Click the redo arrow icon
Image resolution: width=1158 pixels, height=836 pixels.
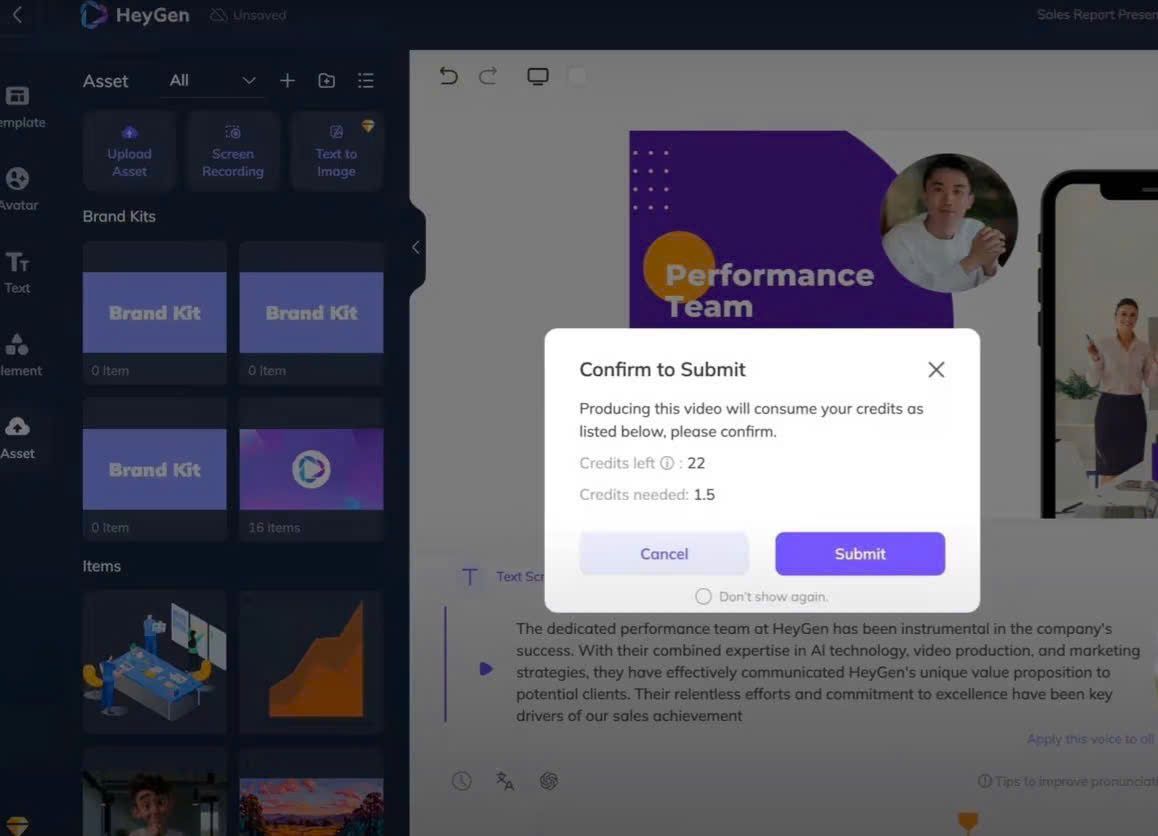click(x=487, y=76)
